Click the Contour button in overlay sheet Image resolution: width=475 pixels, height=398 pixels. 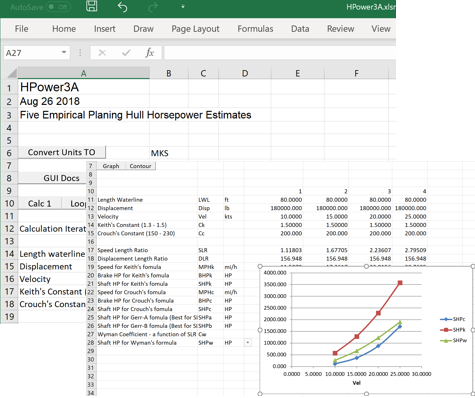tap(140, 166)
